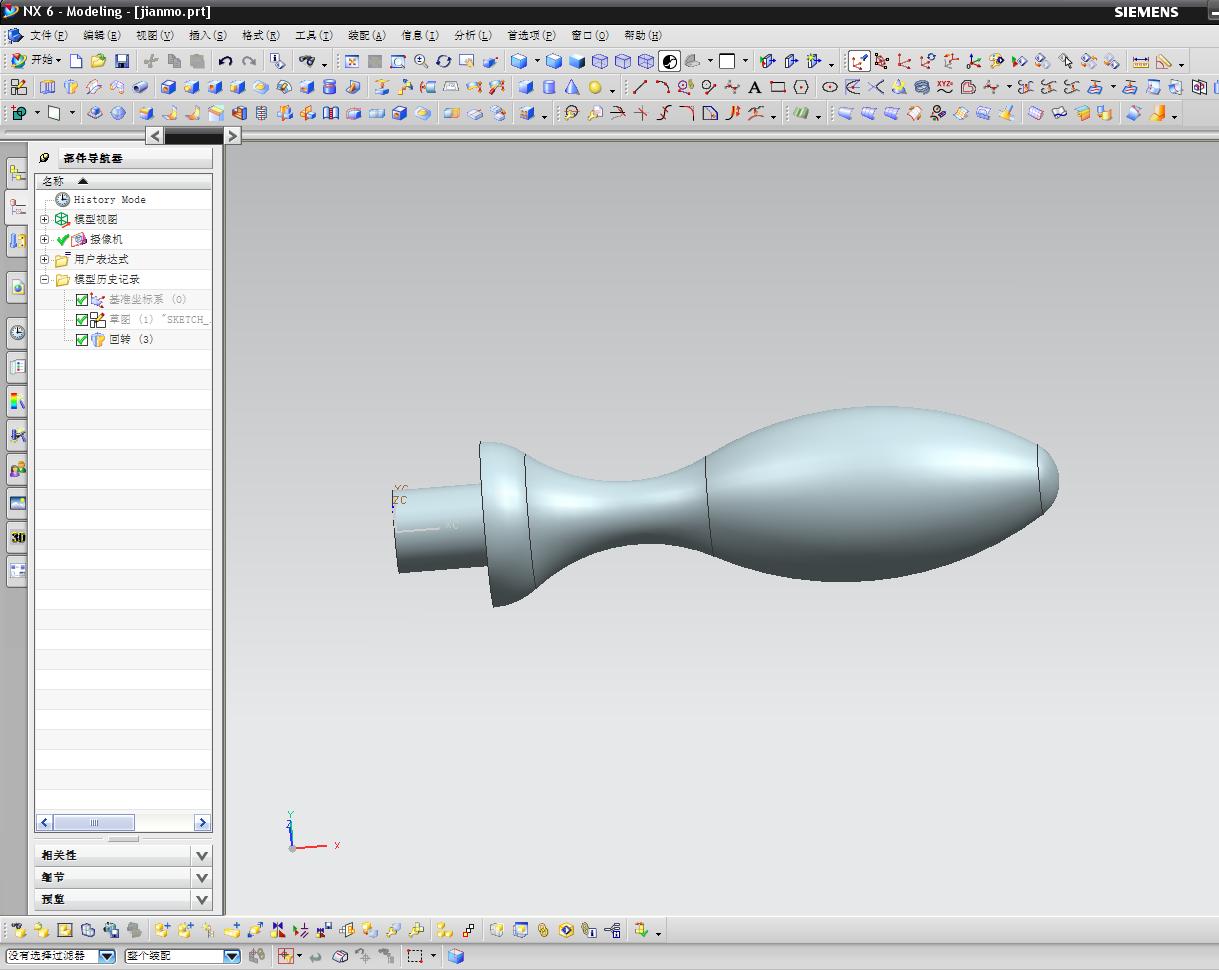The height and width of the screenshot is (970, 1219).
Task: Open the History clock tab in resource bar
Action: tap(17, 332)
